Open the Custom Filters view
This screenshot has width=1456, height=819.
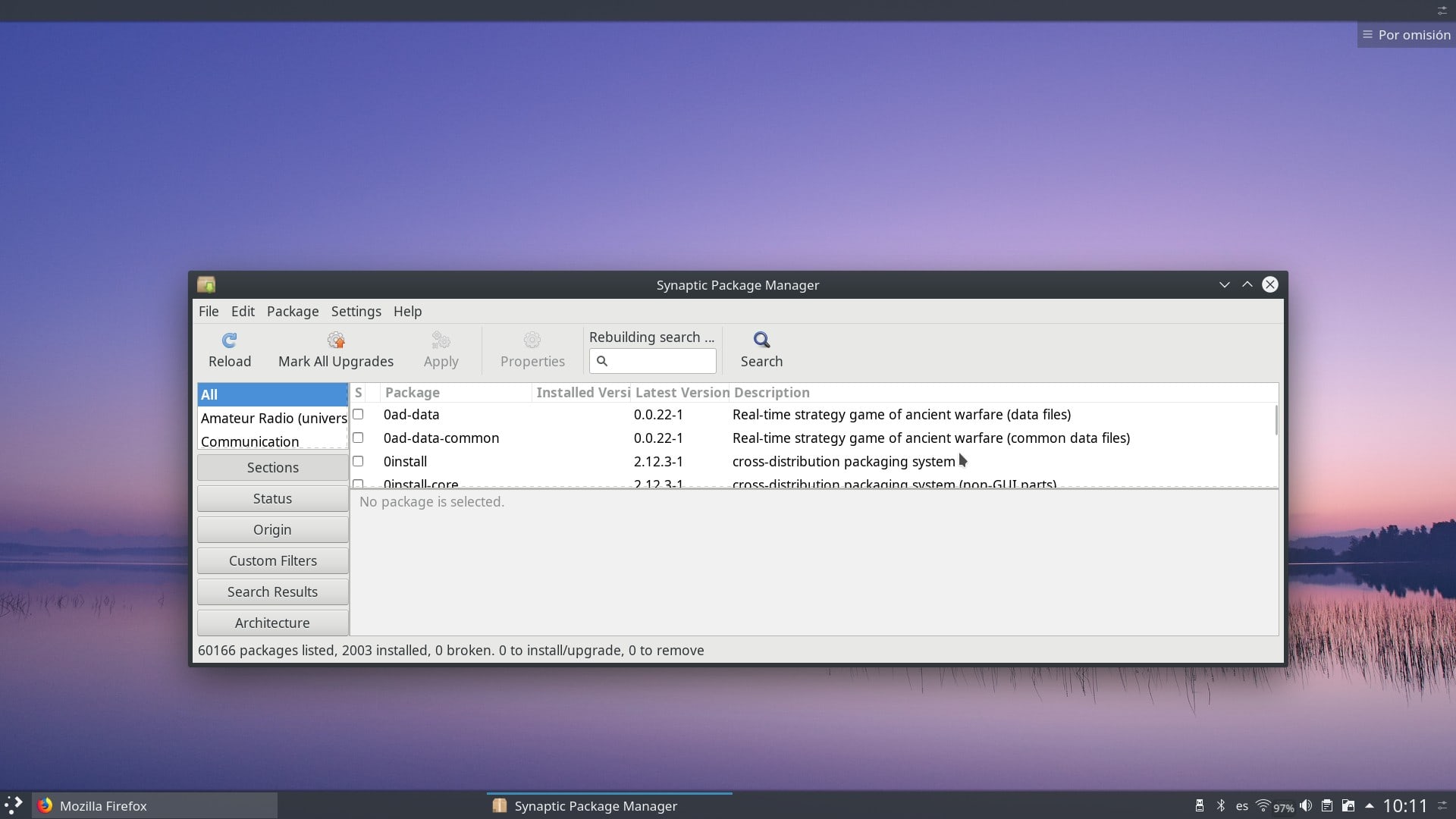pos(272,560)
